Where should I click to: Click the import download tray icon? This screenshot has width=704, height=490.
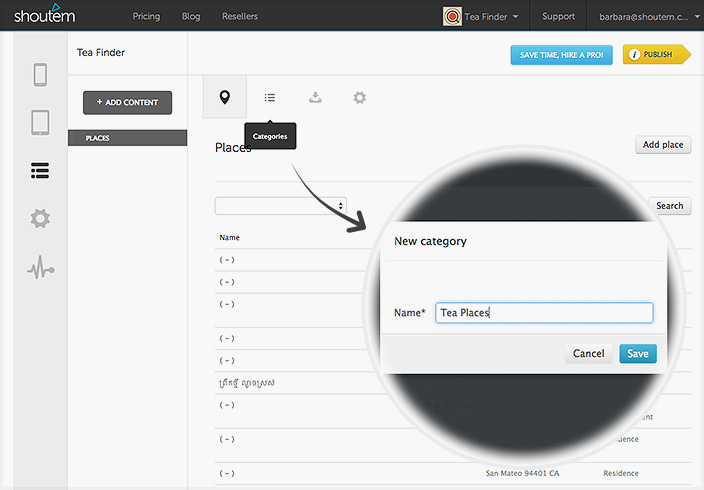click(315, 97)
